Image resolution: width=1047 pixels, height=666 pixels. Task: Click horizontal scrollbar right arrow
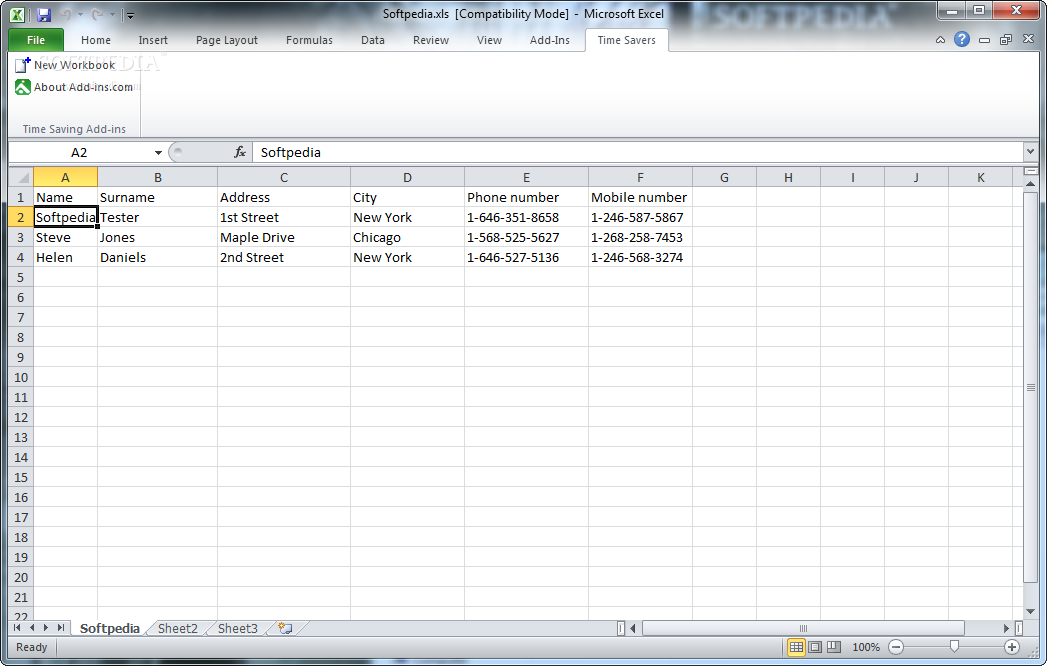pyautogui.click(x=1006, y=628)
